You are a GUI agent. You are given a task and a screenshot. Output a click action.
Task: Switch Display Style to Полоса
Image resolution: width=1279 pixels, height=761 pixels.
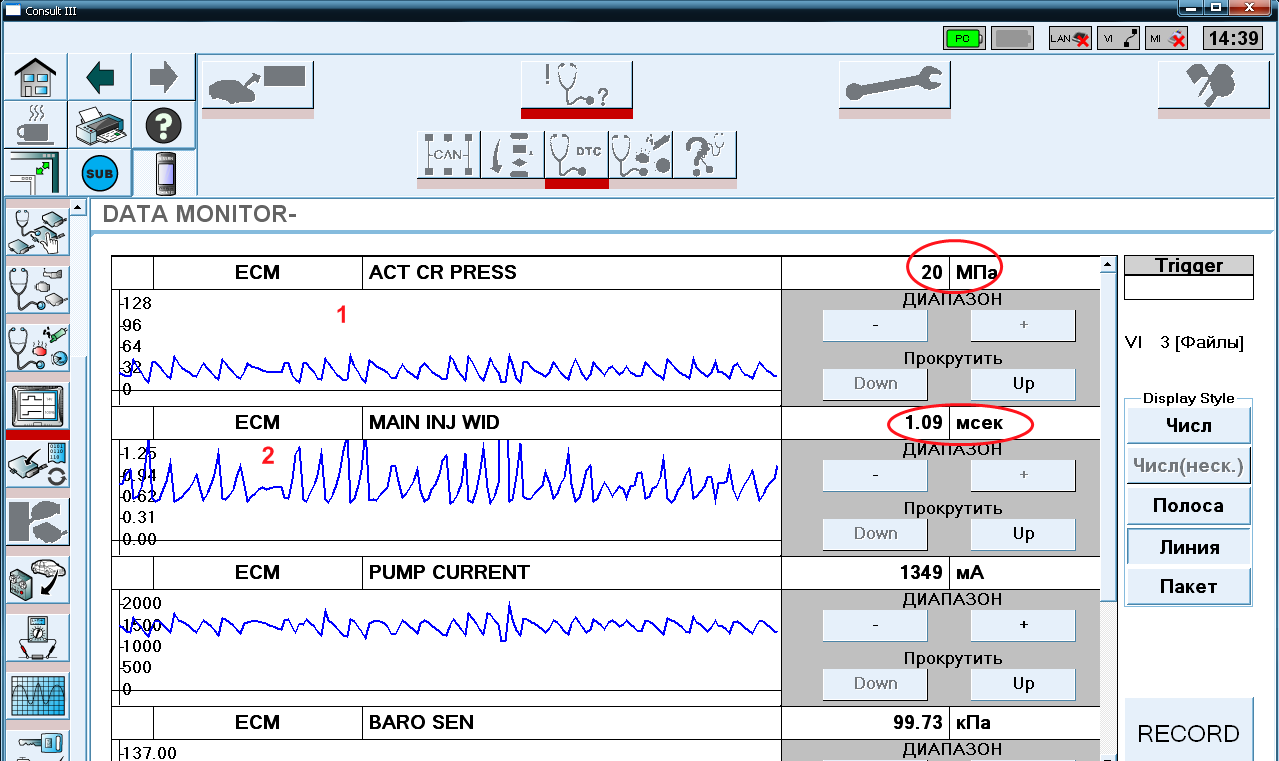(x=1189, y=506)
